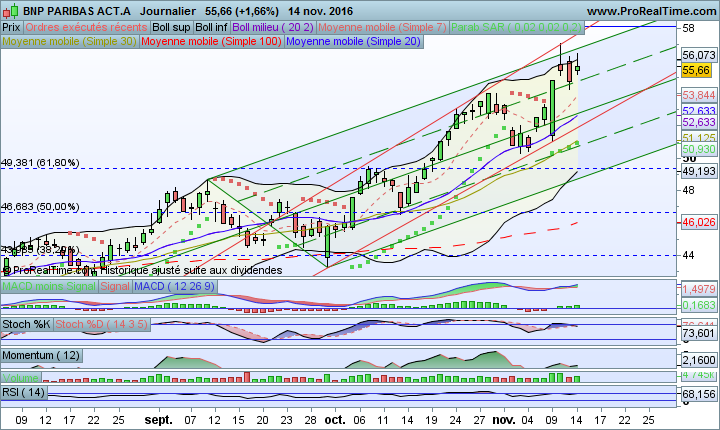Click the Journalier timeframe text in title
Viewport: 720px width, 430px height.
168,11
